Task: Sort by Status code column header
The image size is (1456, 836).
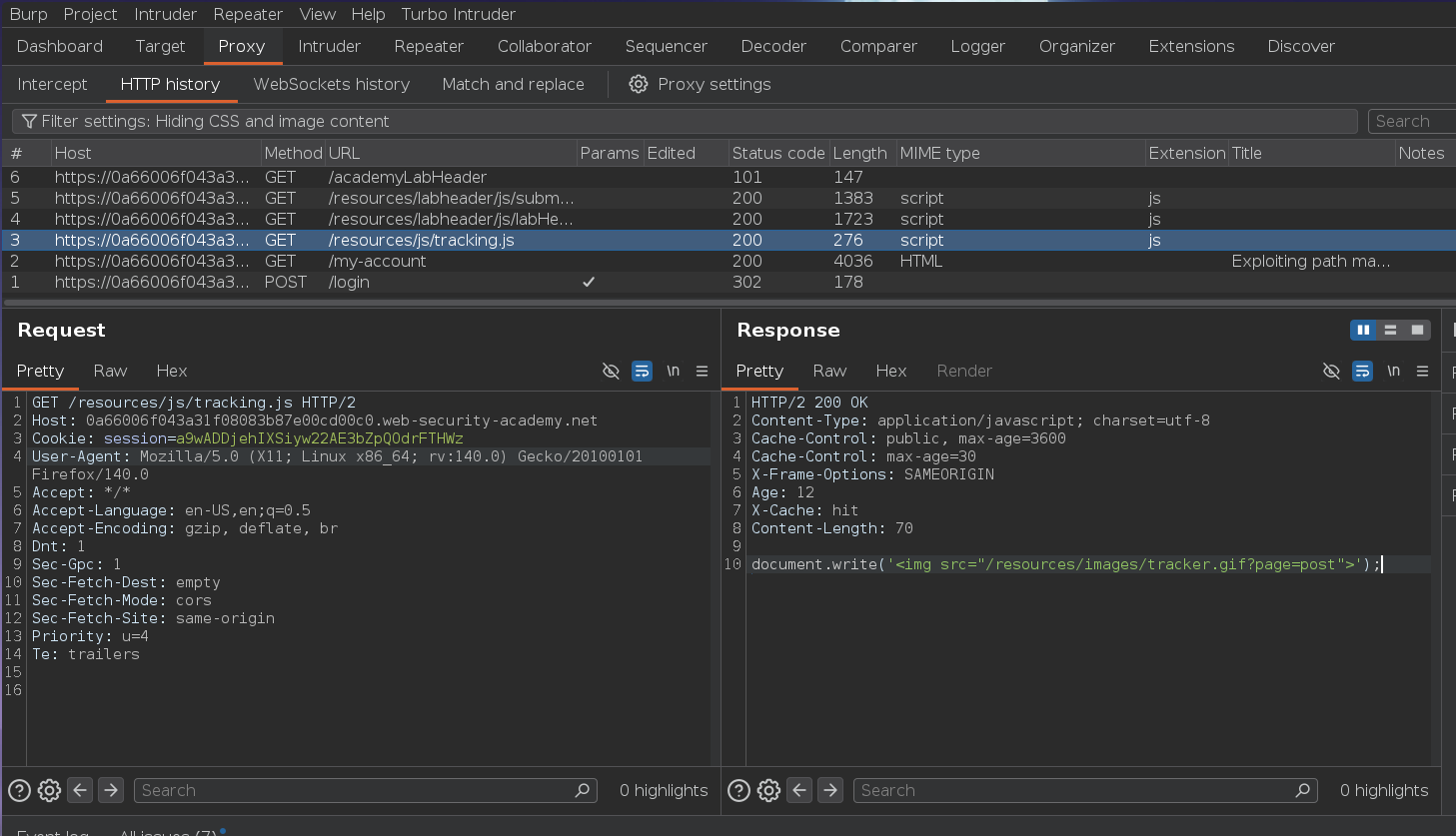Action: 778,153
